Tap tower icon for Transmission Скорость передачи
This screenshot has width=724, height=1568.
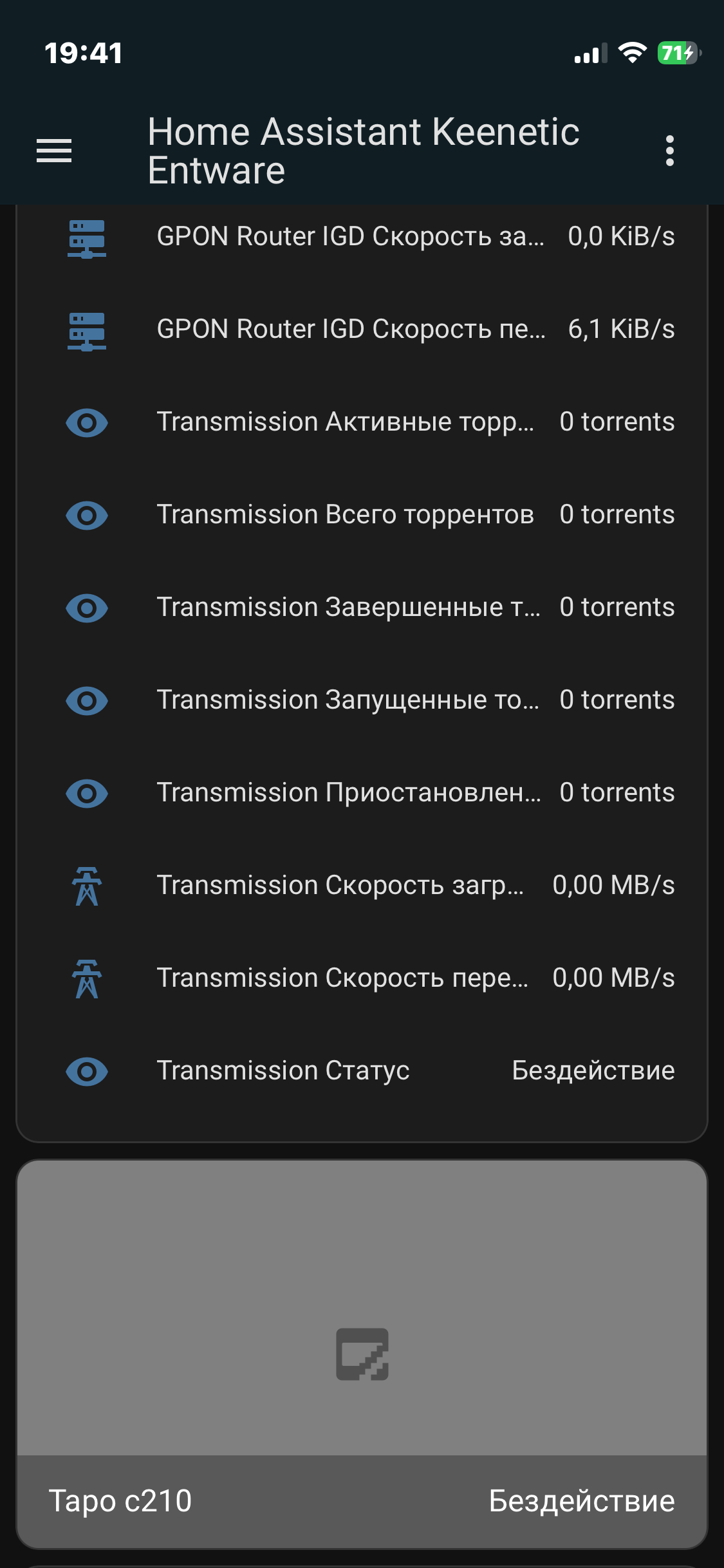tap(87, 979)
